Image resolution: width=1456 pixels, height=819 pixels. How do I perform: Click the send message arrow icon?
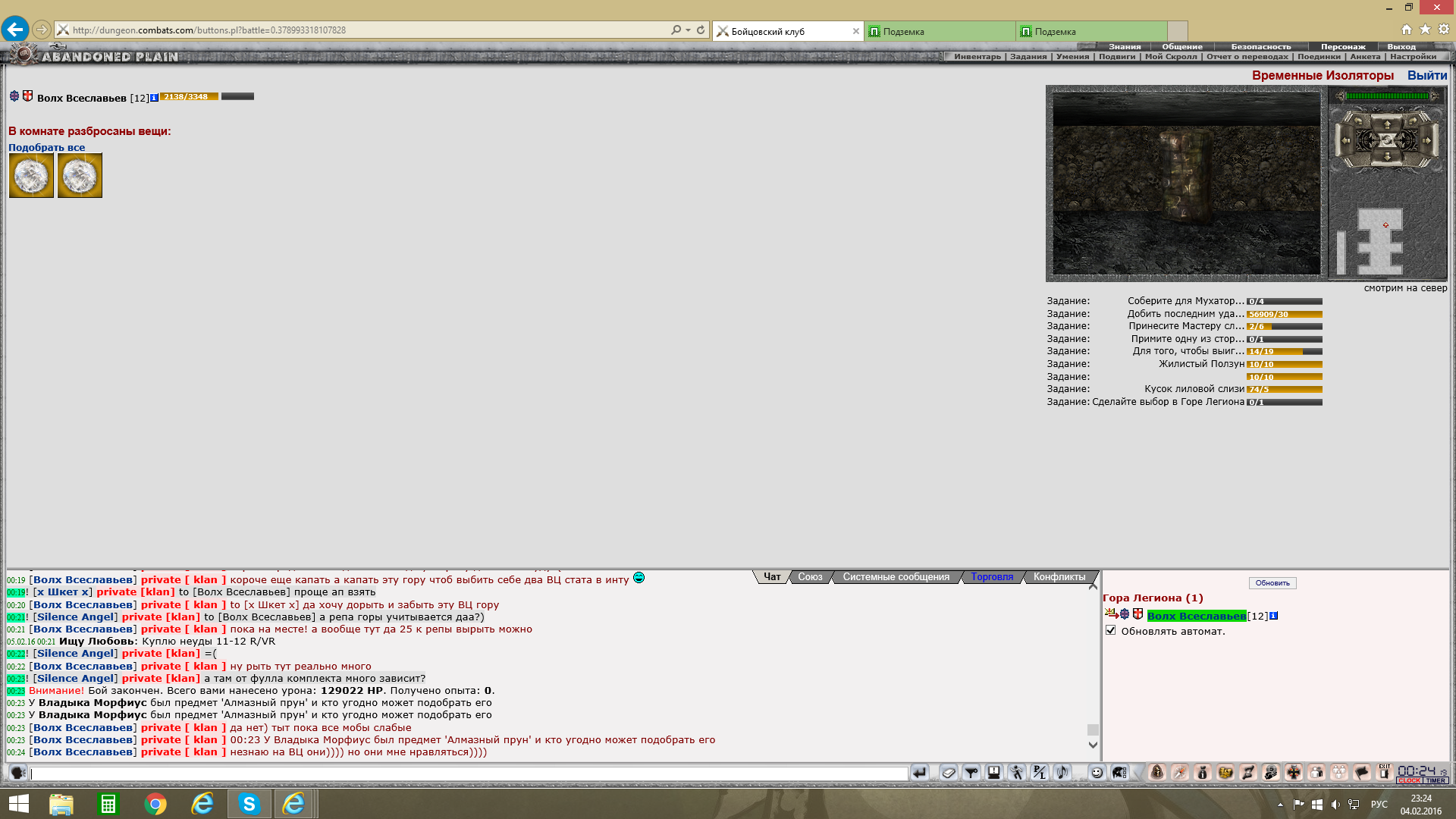[920, 773]
